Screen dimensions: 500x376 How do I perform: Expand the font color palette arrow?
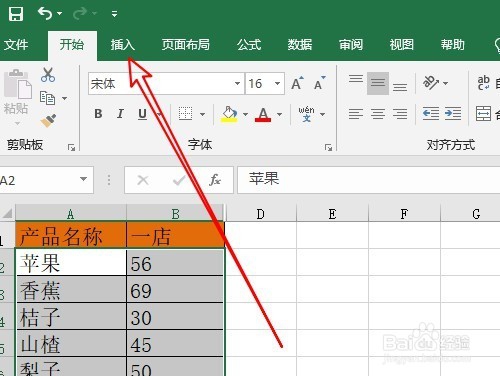[x=279, y=114]
